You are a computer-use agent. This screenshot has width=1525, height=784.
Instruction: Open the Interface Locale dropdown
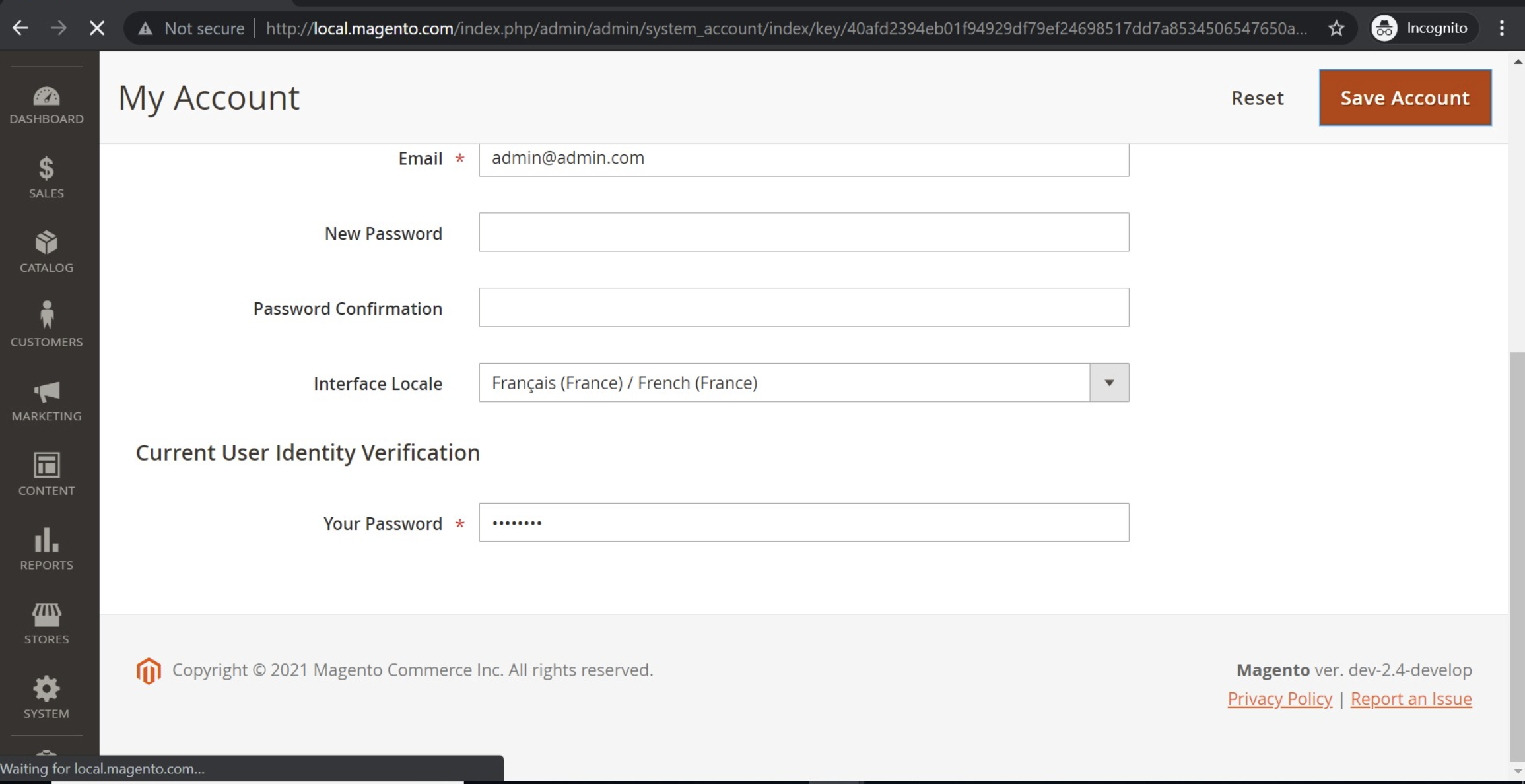pyautogui.click(x=1107, y=383)
